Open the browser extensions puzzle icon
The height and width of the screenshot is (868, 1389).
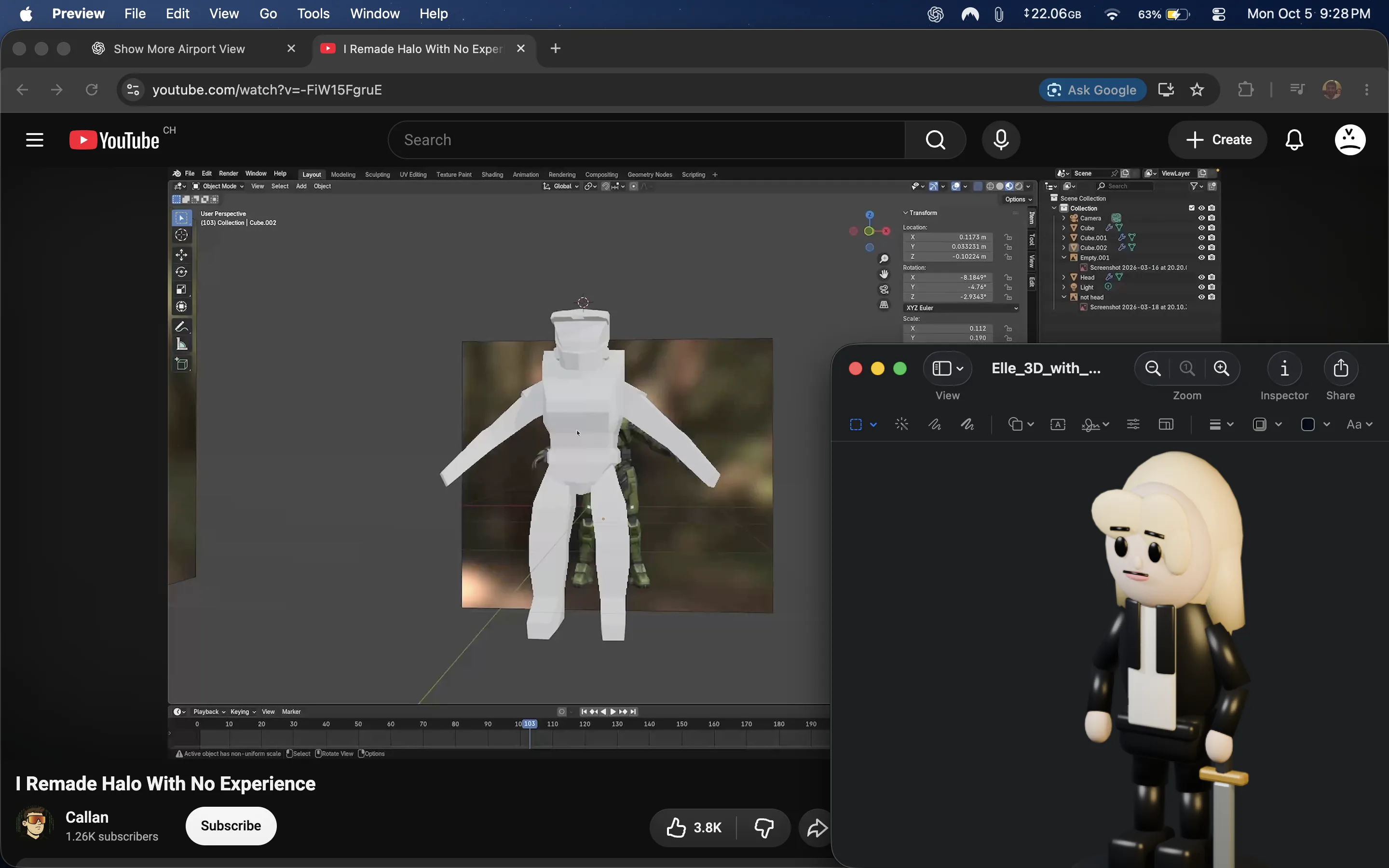[x=1245, y=90]
